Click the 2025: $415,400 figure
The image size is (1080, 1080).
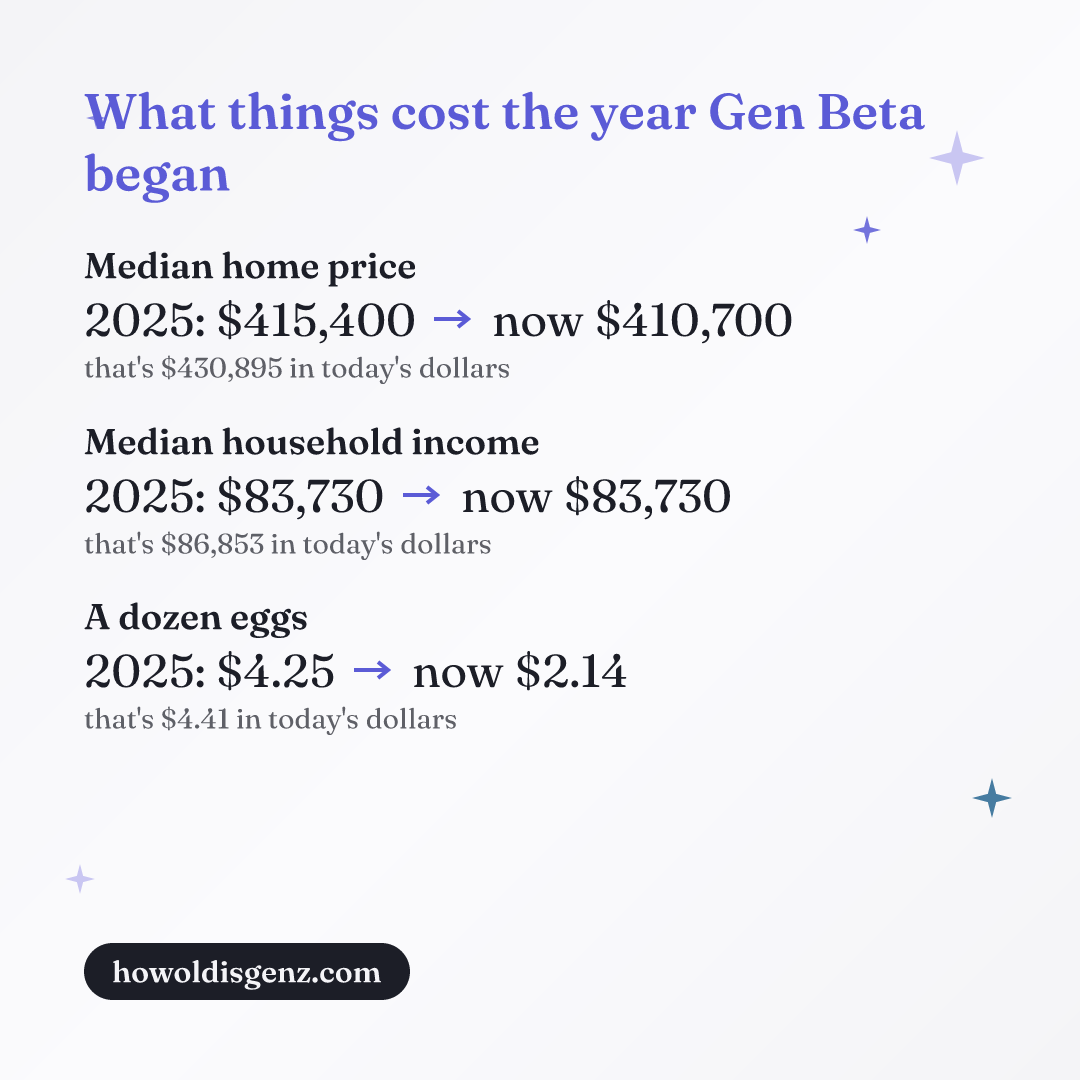pyautogui.click(x=249, y=321)
